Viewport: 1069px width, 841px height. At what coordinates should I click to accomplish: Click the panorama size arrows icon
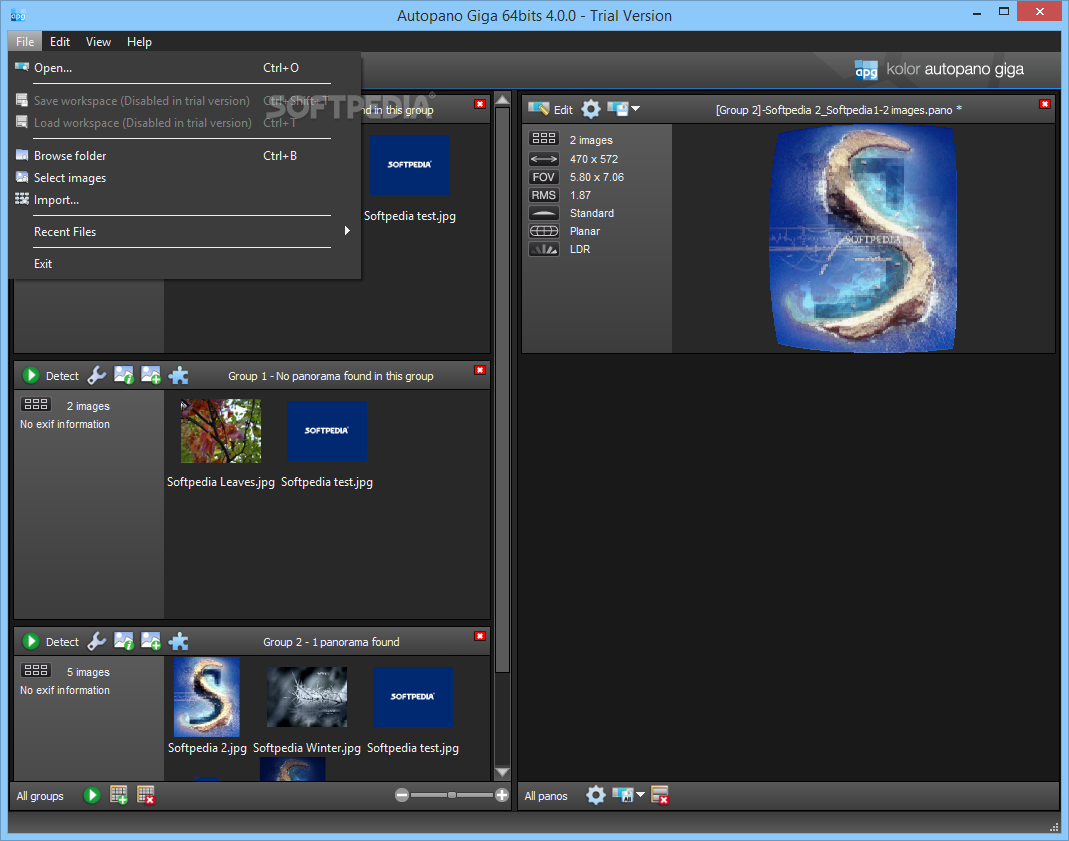tap(543, 159)
